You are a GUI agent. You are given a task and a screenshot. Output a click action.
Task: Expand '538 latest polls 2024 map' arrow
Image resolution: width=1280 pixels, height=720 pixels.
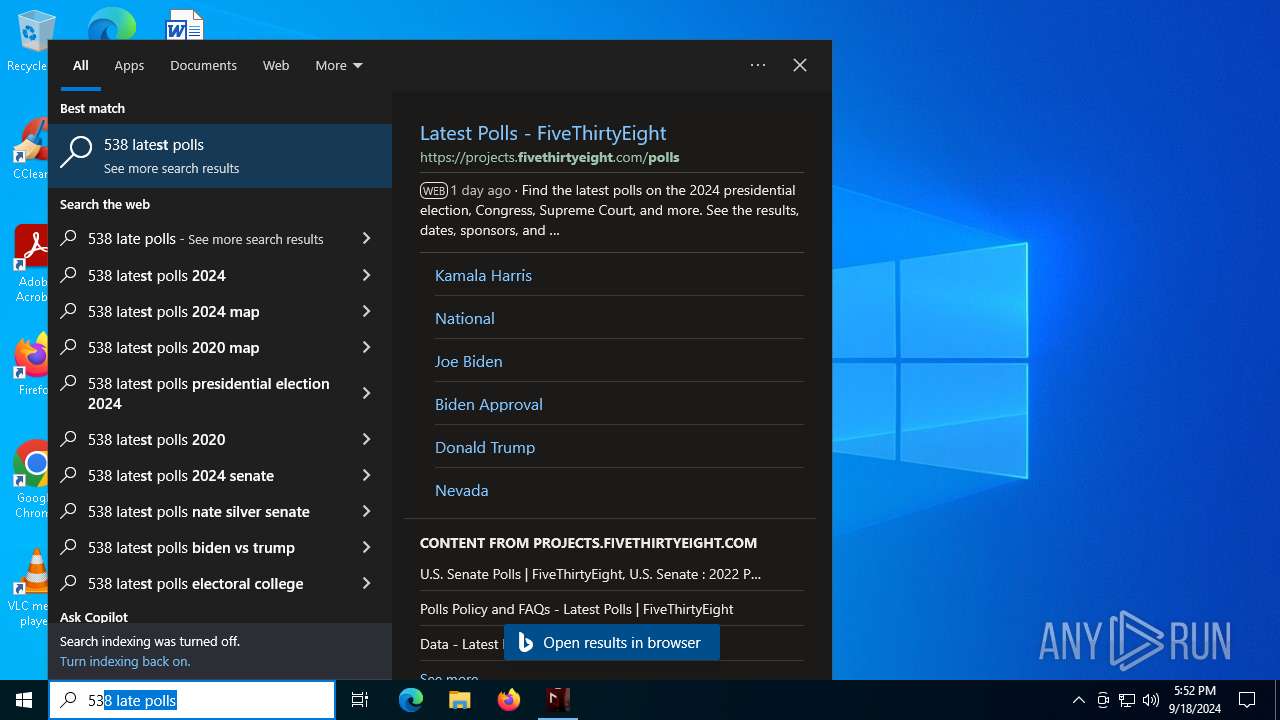pyautogui.click(x=366, y=311)
